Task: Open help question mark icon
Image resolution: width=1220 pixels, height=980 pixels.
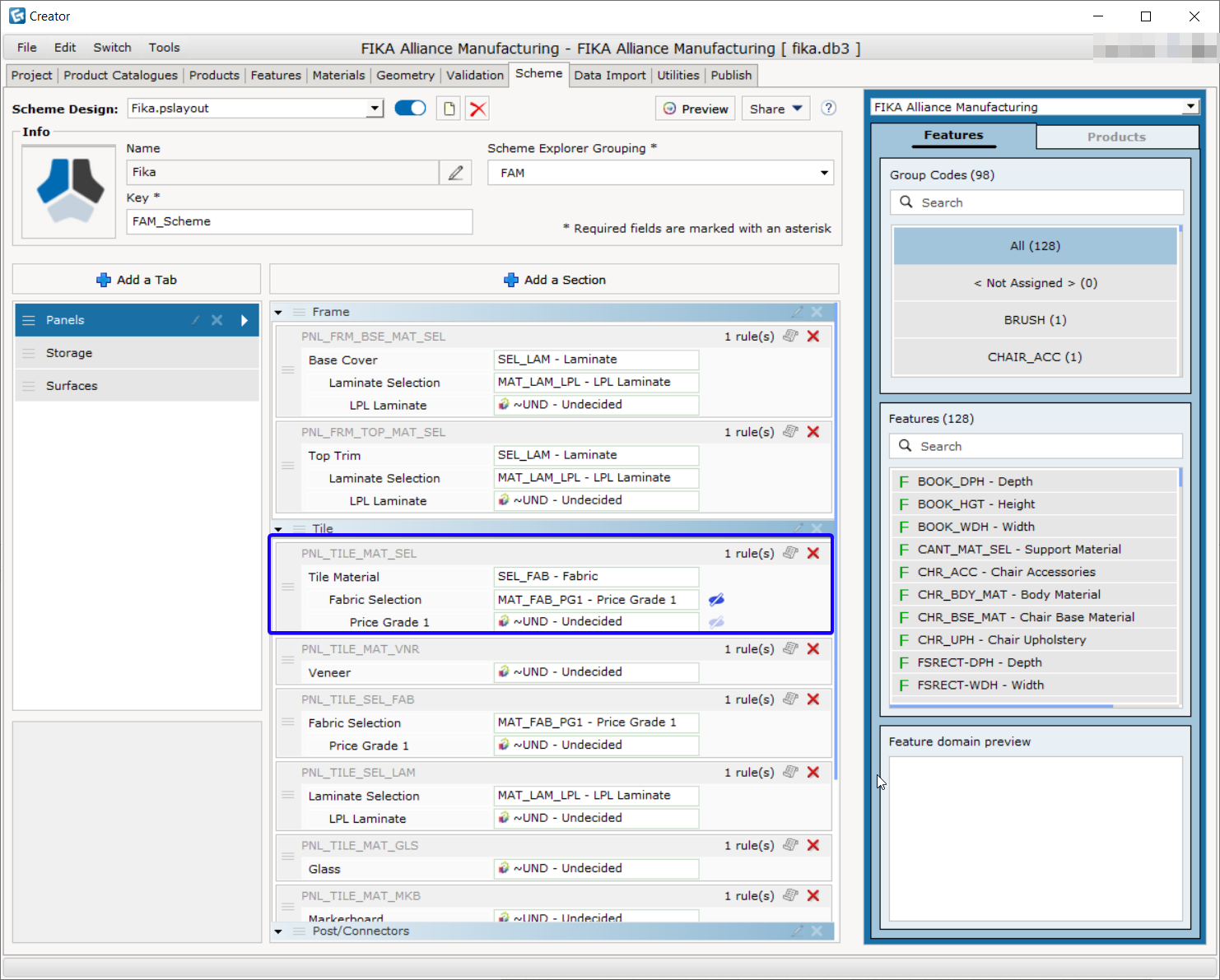Action: [829, 108]
